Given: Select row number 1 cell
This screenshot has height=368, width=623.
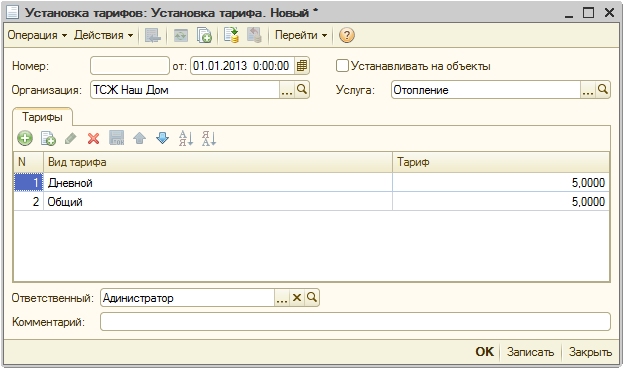Looking at the screenshot, I should tap(28, 182).
